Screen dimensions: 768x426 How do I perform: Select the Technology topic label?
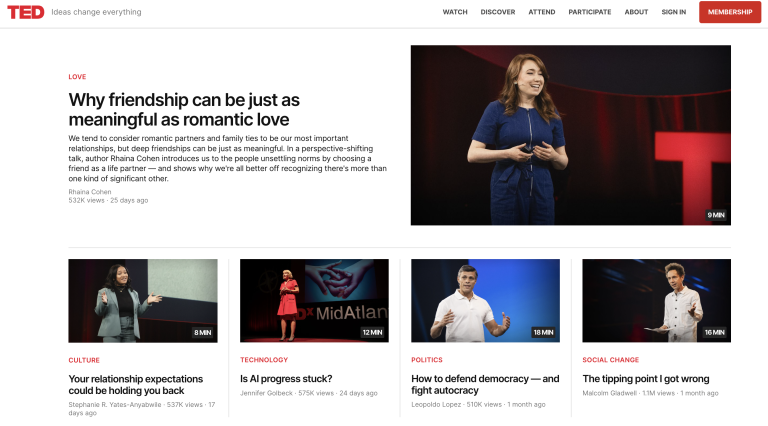(x=264, y=360)
